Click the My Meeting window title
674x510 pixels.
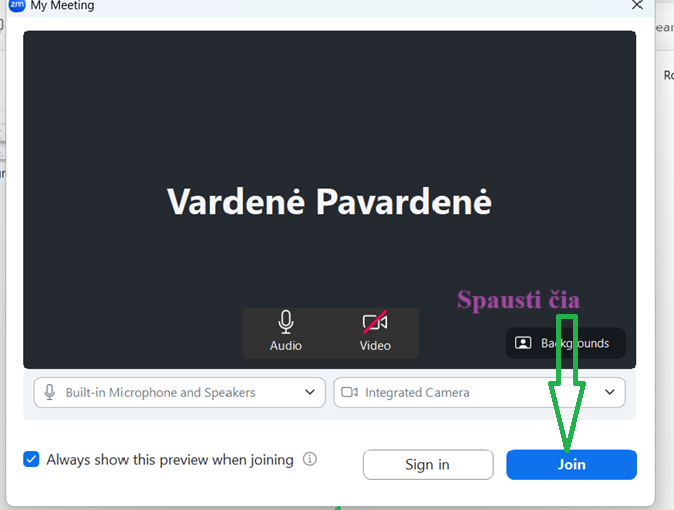pos(62,6)
